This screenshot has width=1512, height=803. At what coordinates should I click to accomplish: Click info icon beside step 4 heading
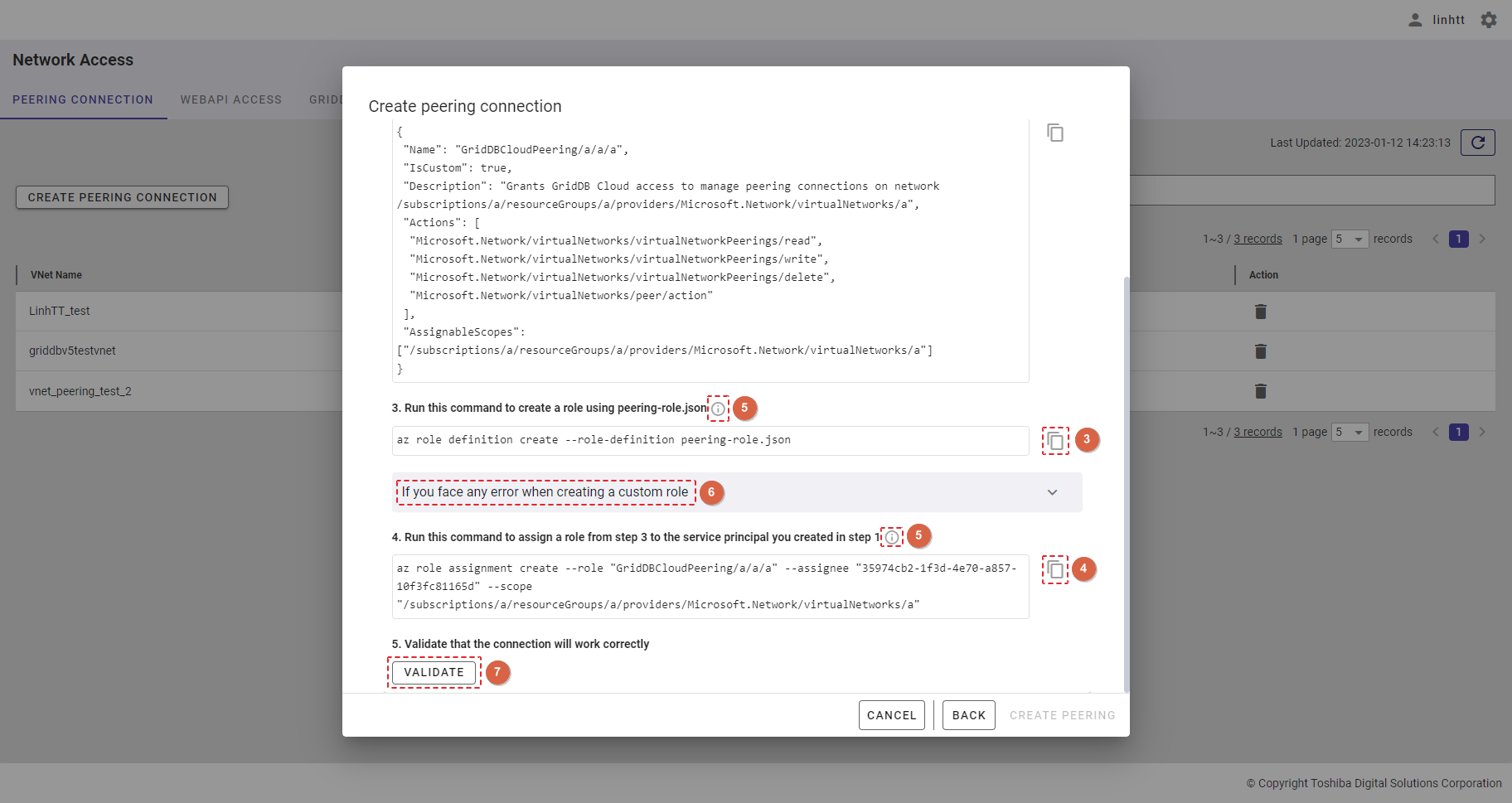pyautogui.click(x=891, y=537)
